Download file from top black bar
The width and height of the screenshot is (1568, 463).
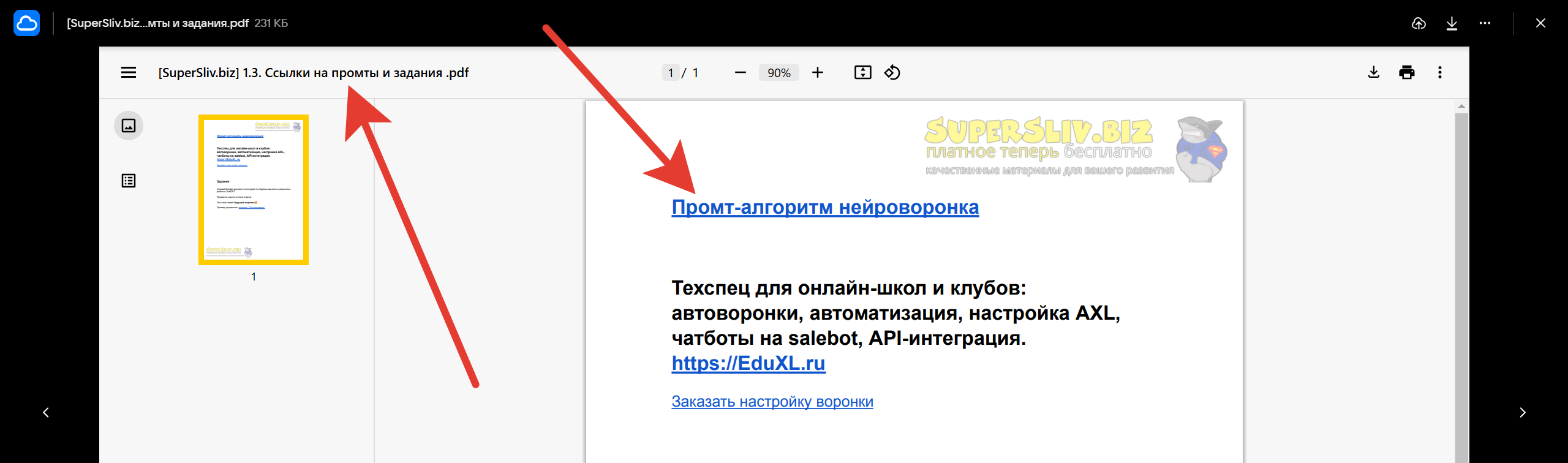coord(1452,23)
